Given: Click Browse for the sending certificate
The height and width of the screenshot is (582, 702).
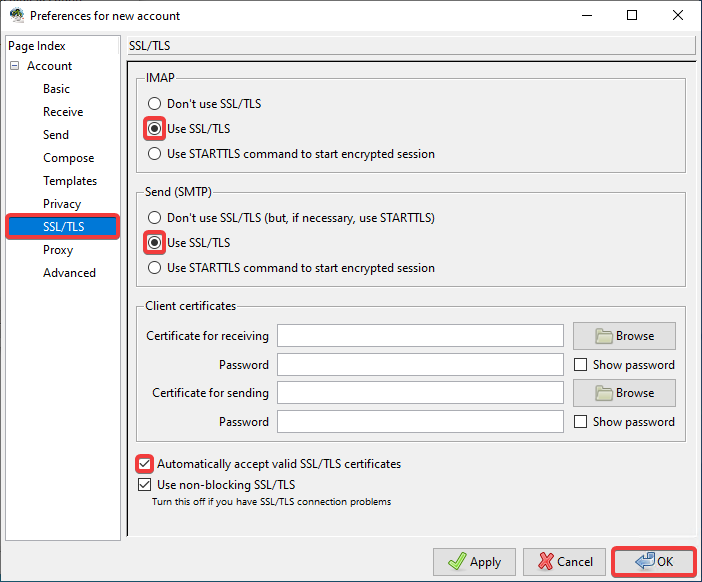Looking at the screenshot, I should click(624, 393).
